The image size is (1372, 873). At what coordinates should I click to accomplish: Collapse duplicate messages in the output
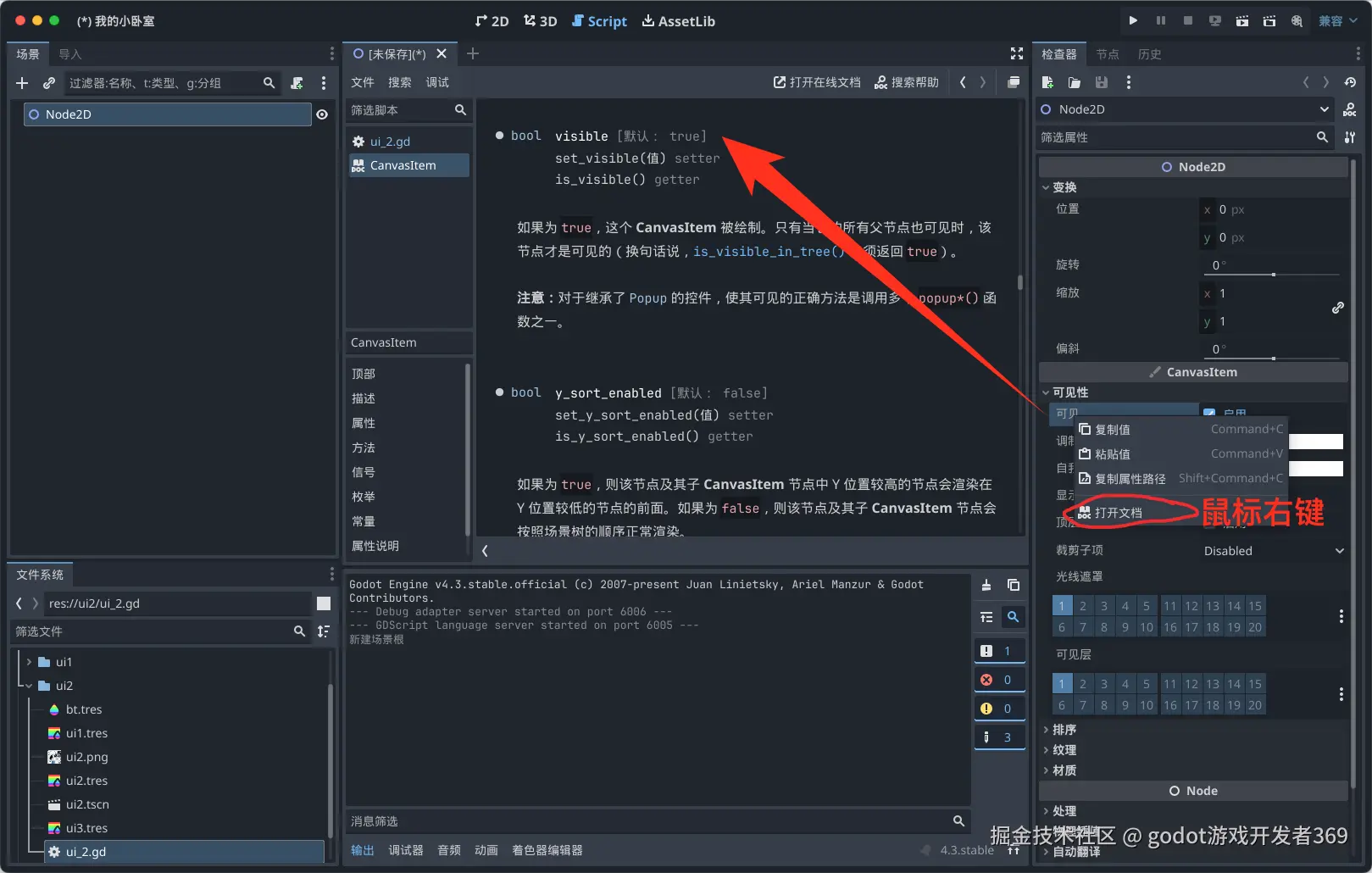986,617
